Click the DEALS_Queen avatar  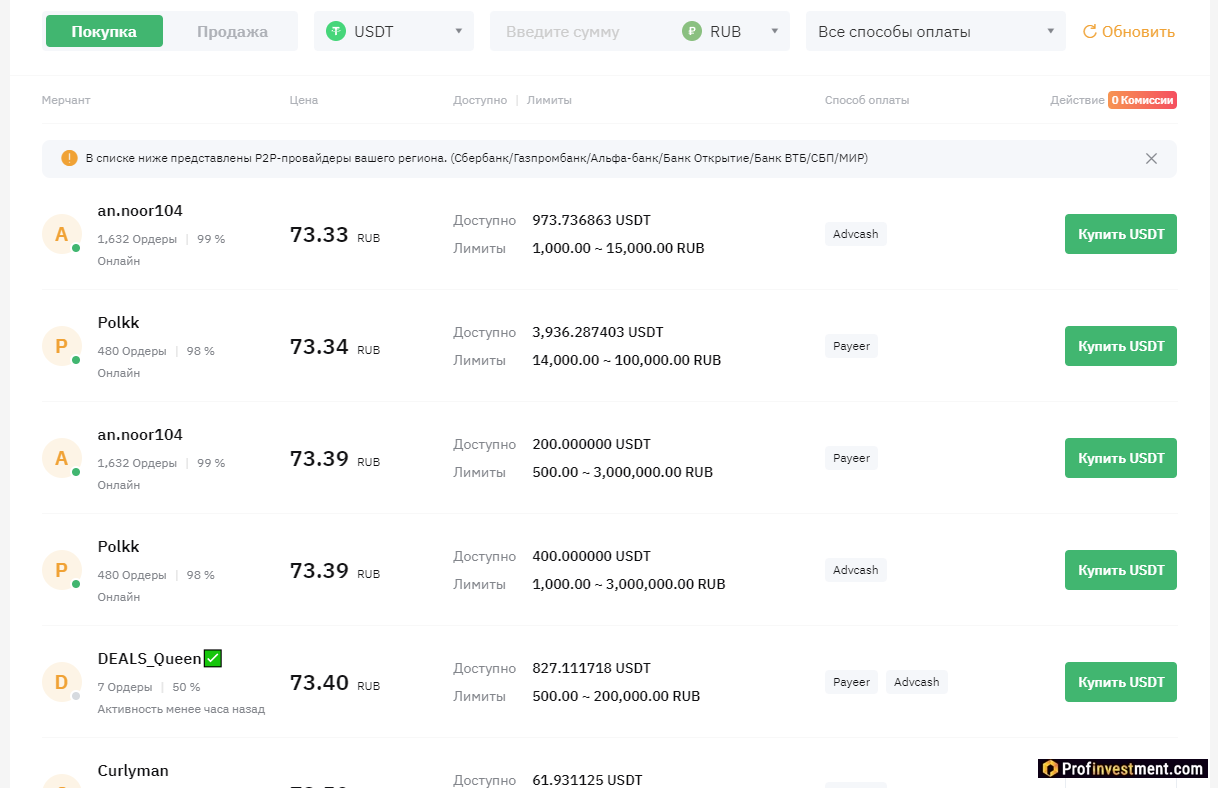click(61, 682)
